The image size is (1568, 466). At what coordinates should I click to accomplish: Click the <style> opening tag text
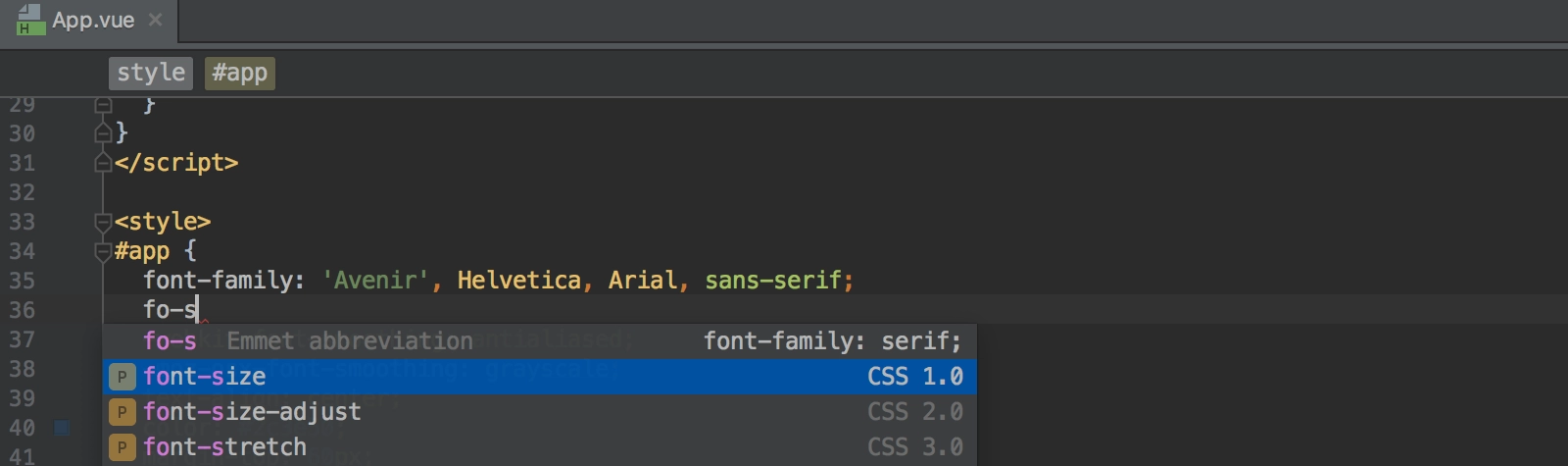click(163, 222)
